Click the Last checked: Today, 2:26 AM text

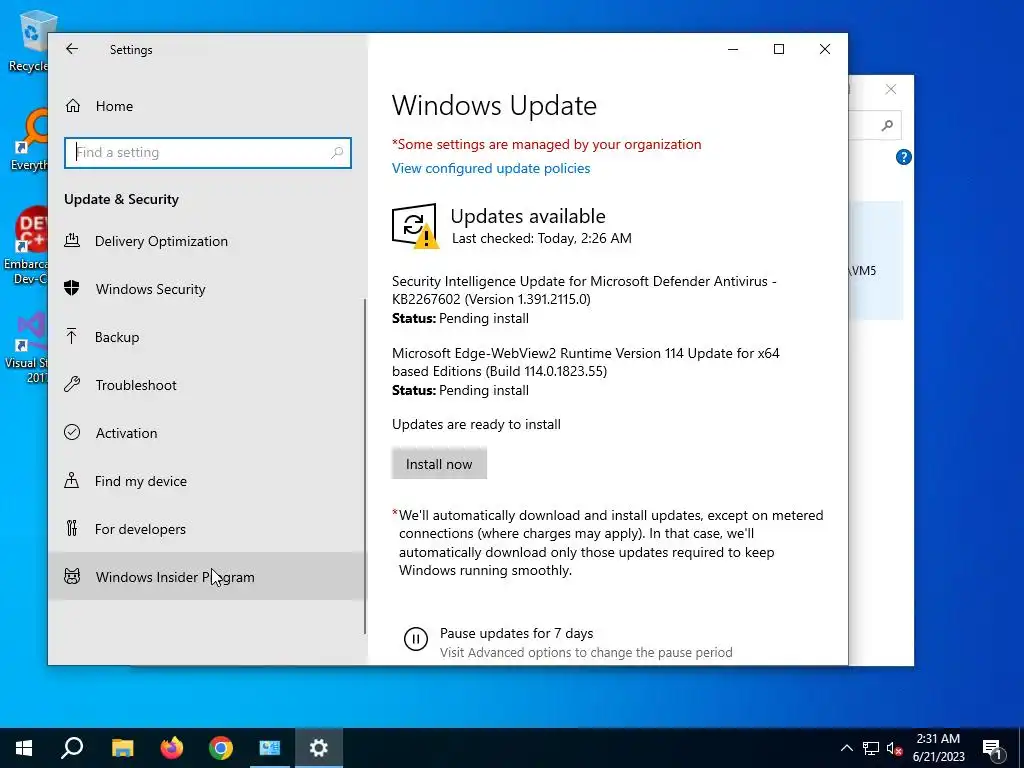coord(542,238)
